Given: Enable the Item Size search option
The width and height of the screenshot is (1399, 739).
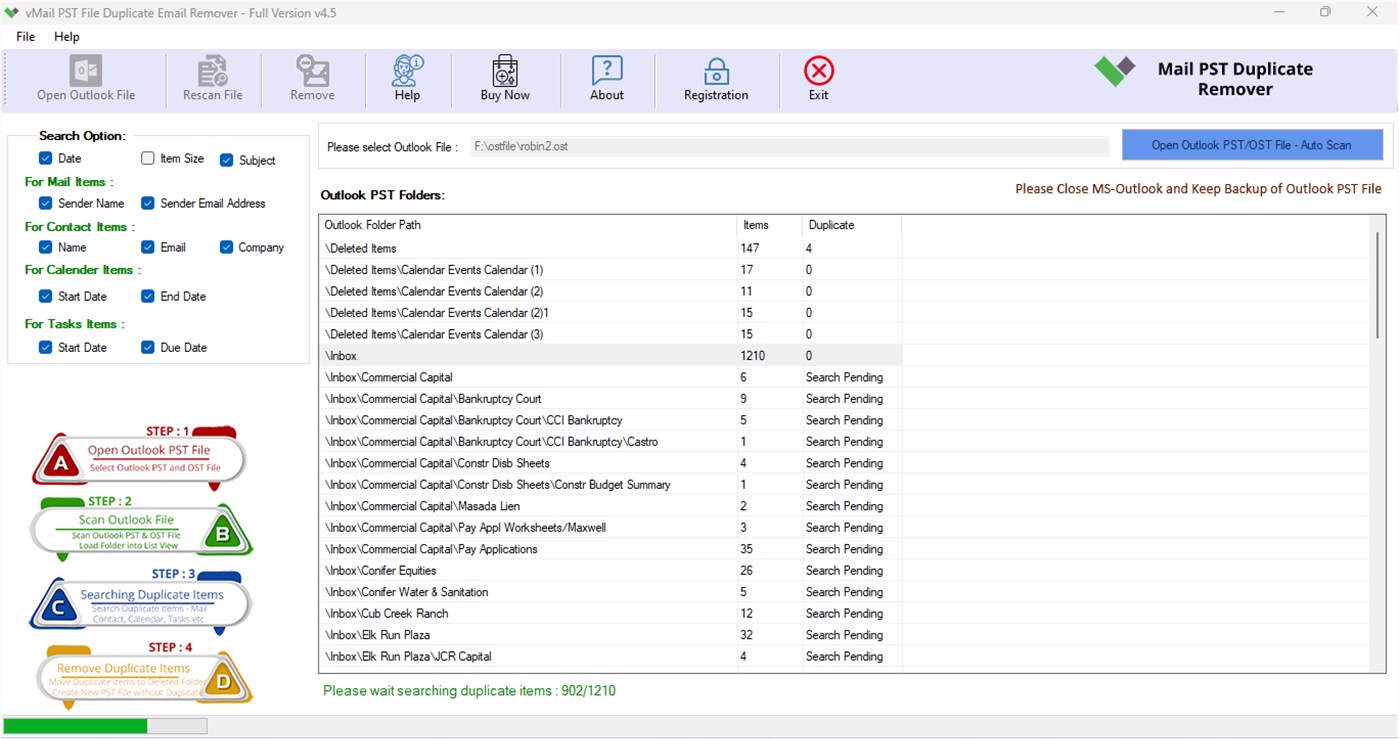Looking at the screenshot, I should [x=147, y=157].
